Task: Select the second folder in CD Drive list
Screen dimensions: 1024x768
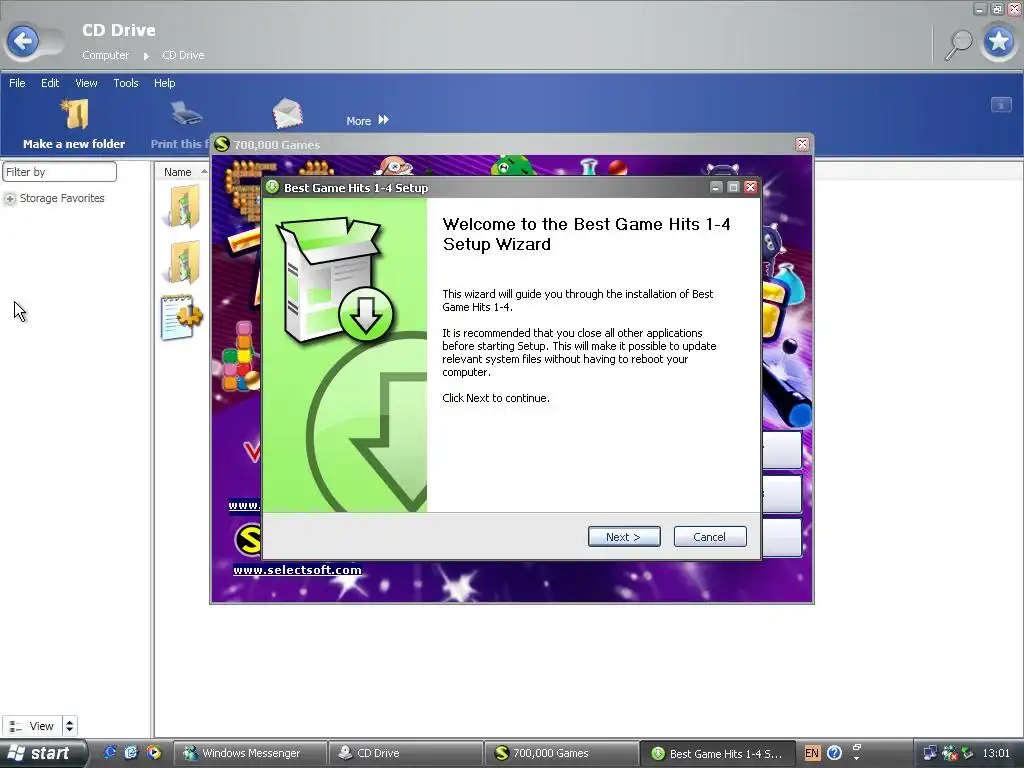Action: [x=184, y=262]
